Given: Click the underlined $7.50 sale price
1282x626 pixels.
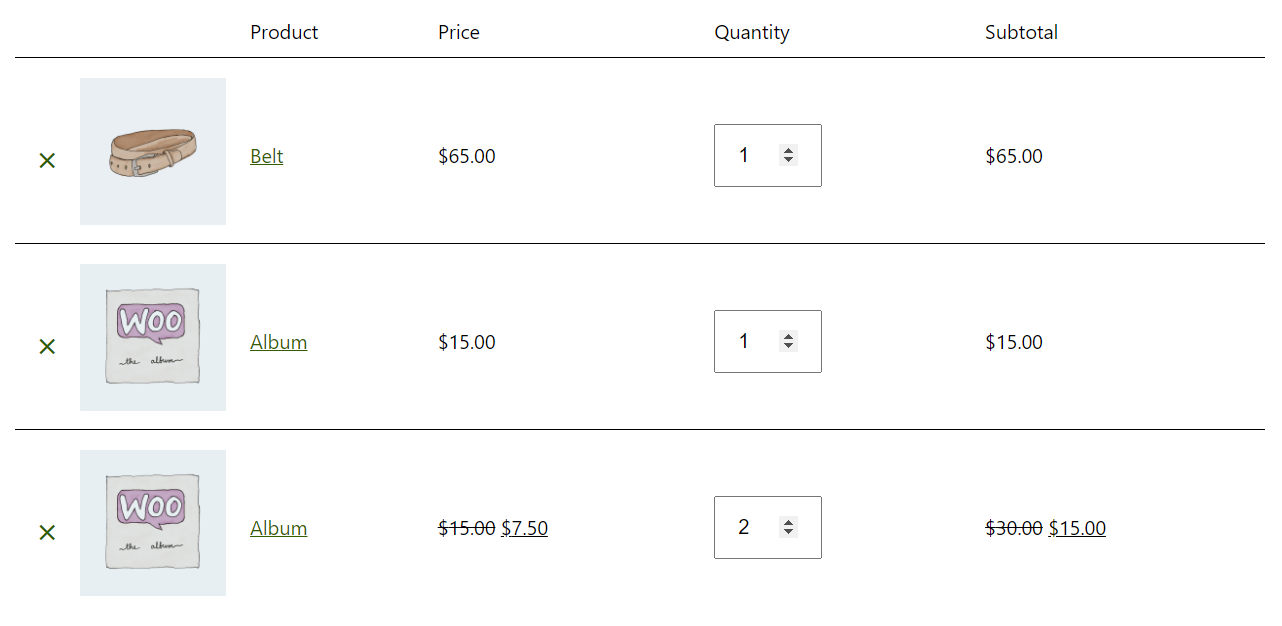Looking at the screenshot, I should point(524,528).
